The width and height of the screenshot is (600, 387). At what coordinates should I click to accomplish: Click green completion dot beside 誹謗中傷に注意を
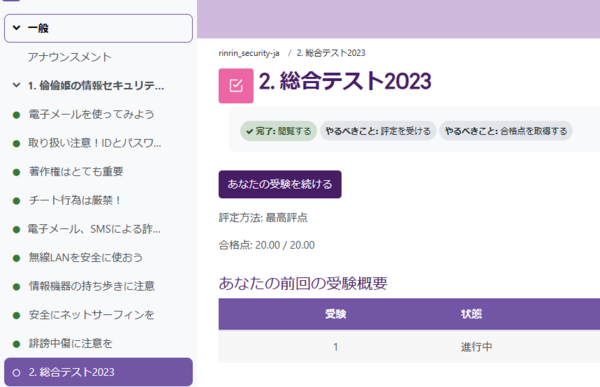16,344
